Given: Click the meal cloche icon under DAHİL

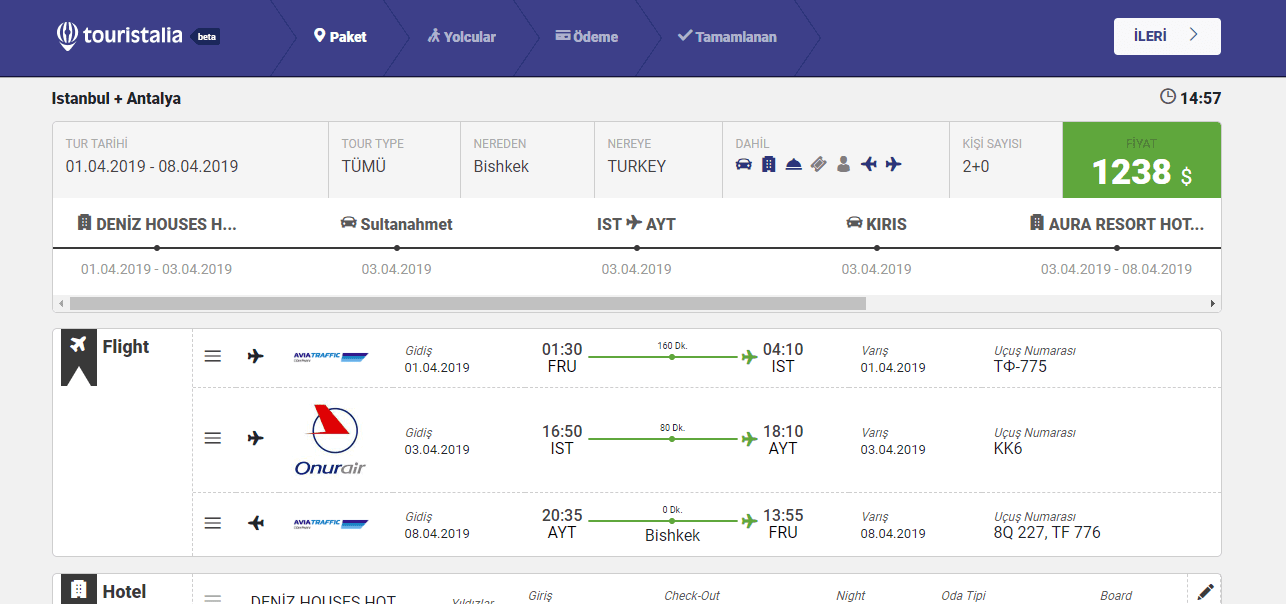Looking at the screenshot, I should click(793, 164).
